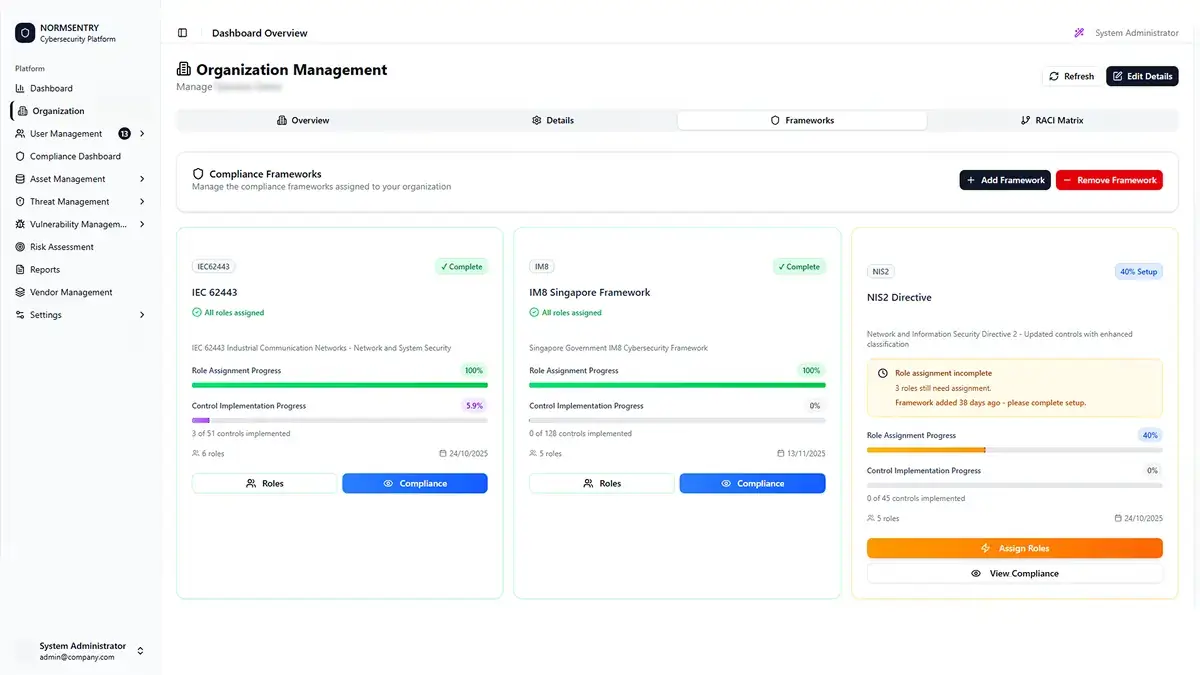The image size is (1200, 675).
Task: Click the Settings sliders icon in sidebar
Action: pyautogui.click(x=20, y=315)
